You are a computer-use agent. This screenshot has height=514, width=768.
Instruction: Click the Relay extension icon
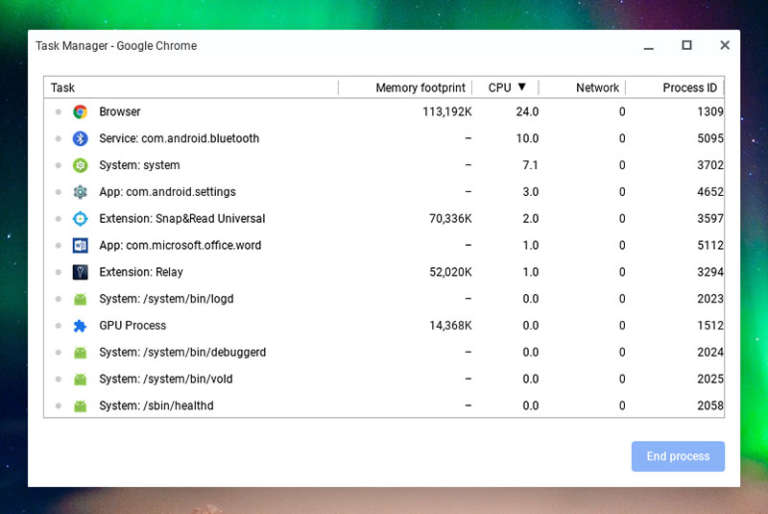80,272
